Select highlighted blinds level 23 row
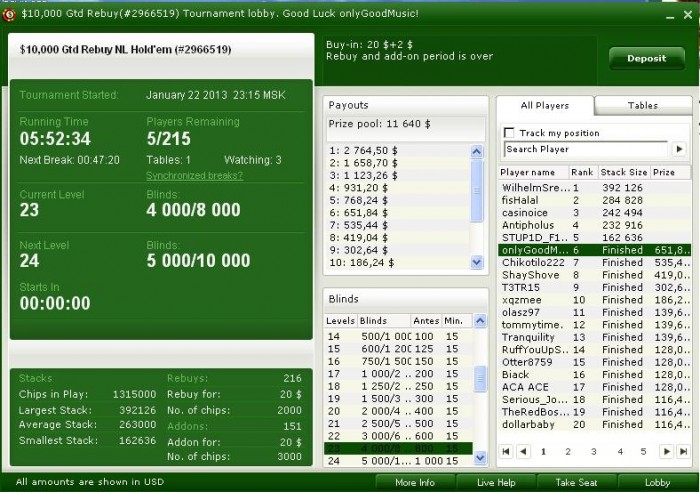The image size is (700, 492). (398, 448)
